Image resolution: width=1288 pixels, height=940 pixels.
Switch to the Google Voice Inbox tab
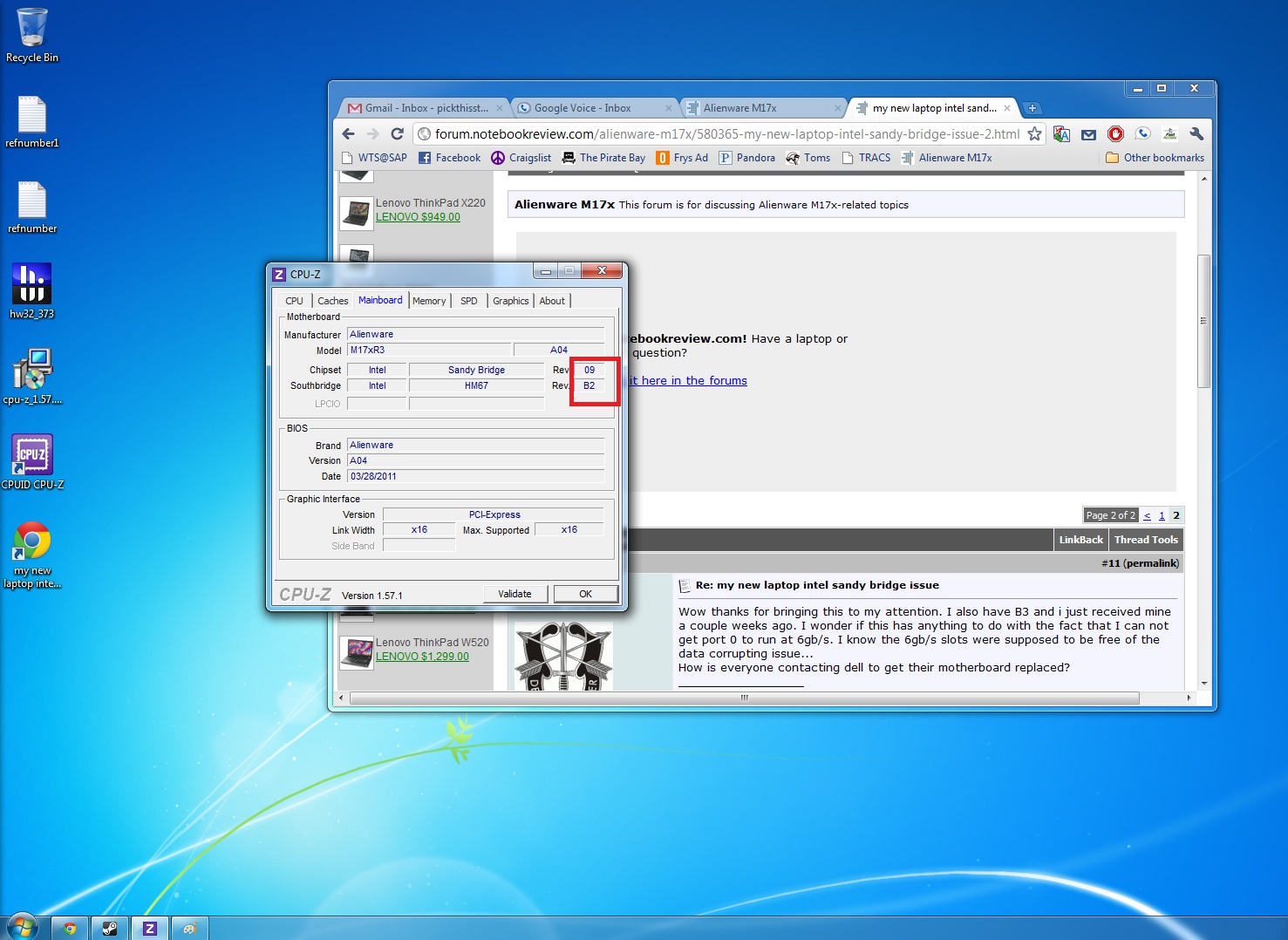point(593,108)
